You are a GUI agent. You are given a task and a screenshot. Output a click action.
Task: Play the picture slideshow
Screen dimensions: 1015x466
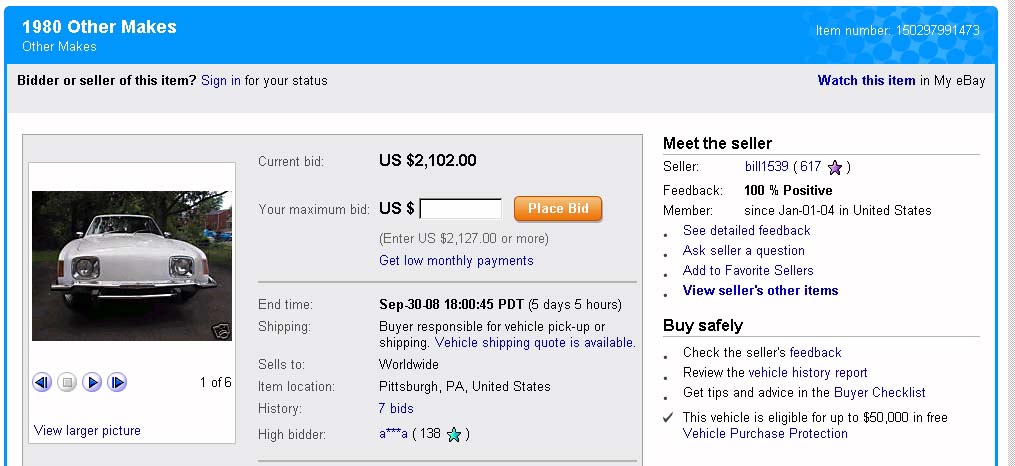92,382
